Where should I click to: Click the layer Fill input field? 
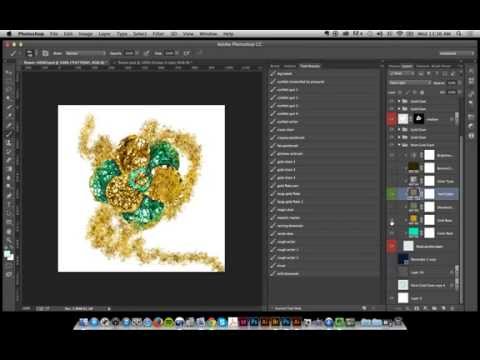(451, 92)
